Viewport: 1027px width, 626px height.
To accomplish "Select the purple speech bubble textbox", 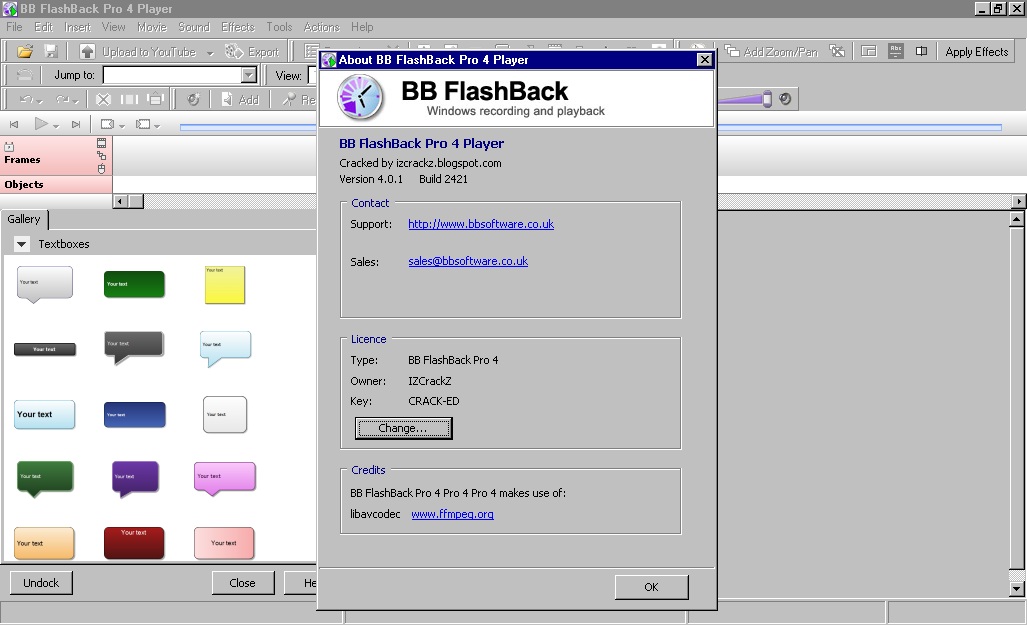I will click(x=135, y=477).
